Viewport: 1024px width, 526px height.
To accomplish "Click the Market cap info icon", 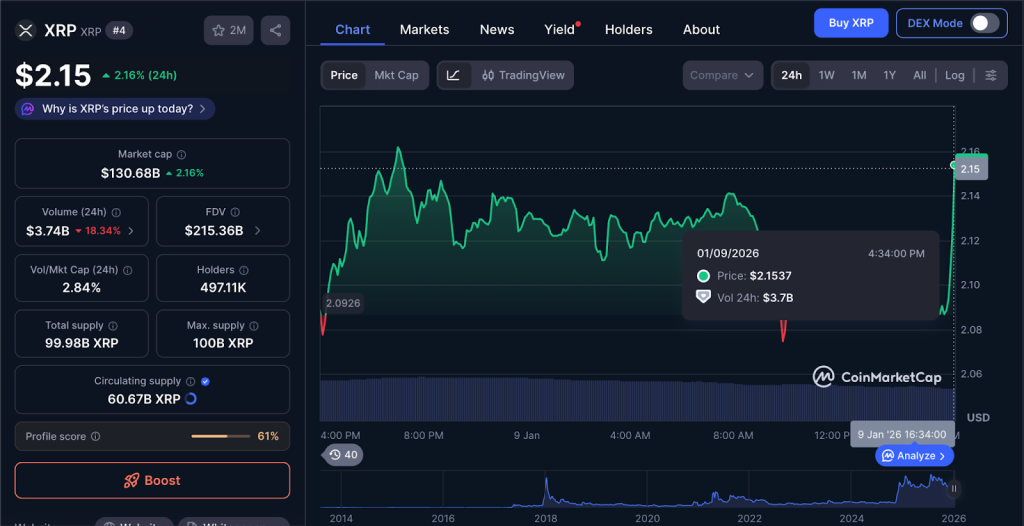I will click(181, 155).
